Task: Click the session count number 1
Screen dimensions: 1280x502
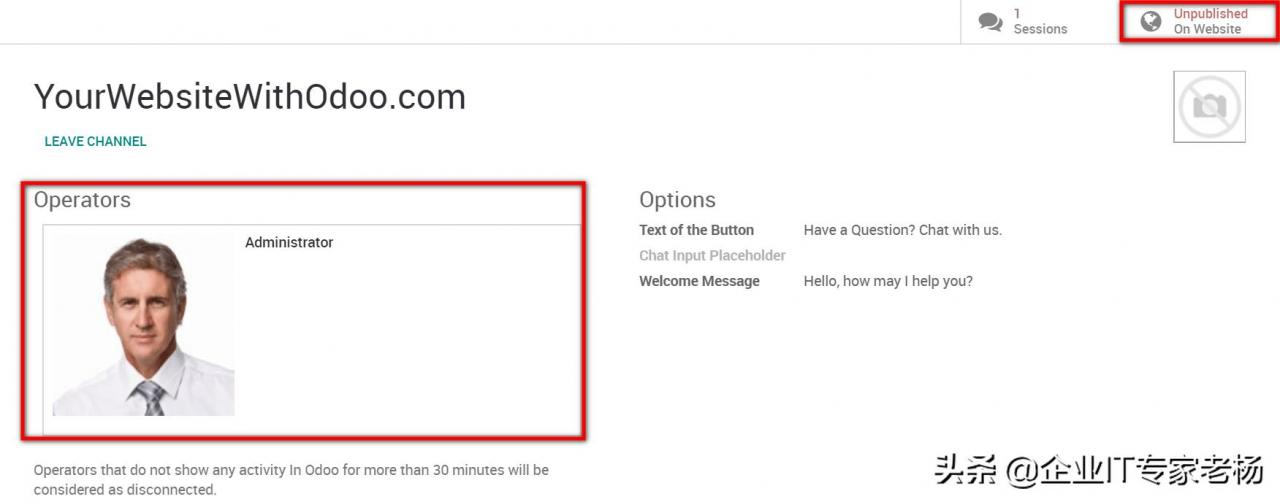Action: coord(1017,14)
